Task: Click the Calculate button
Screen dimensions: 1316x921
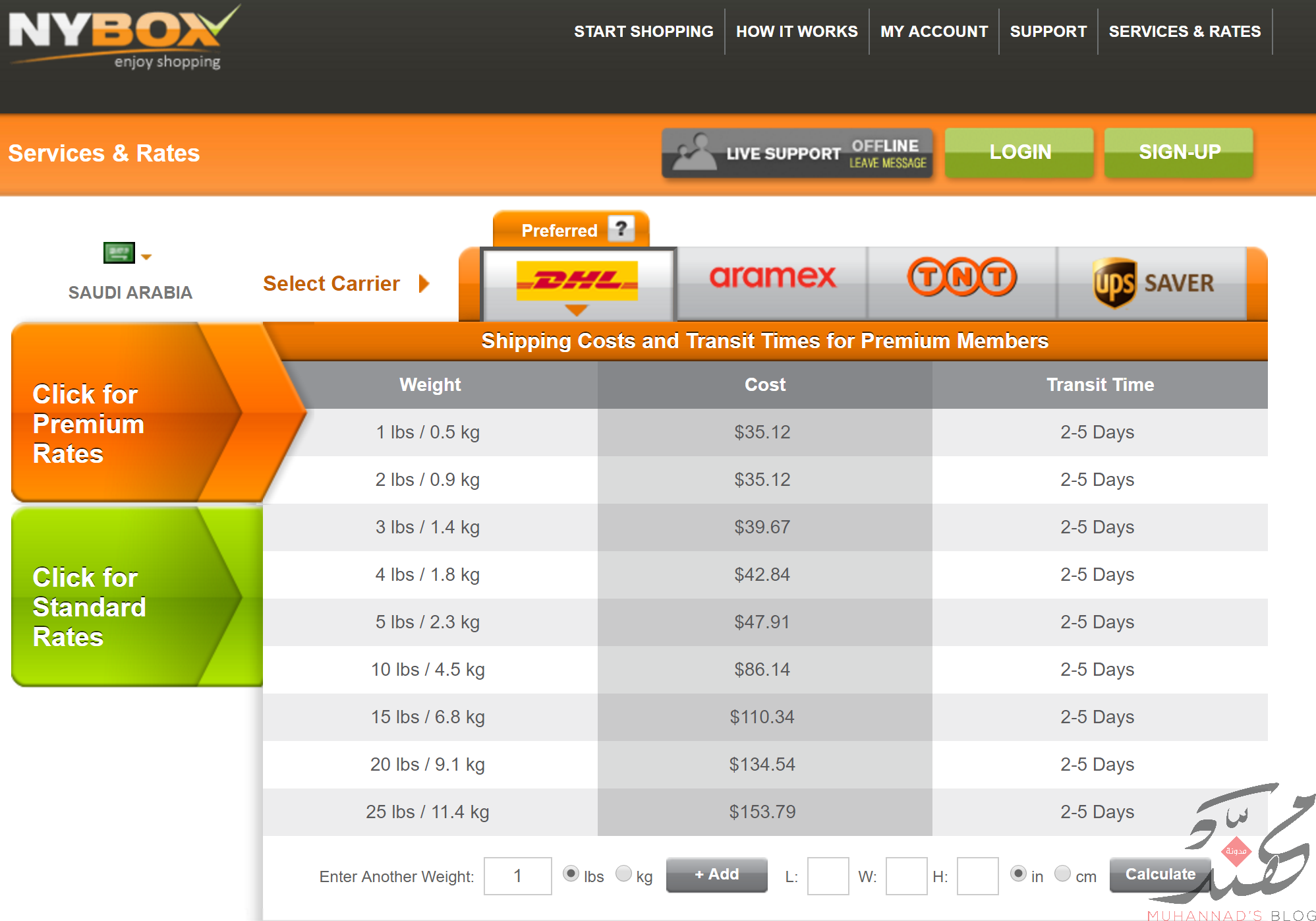Action: click(x=1160, y=874)
